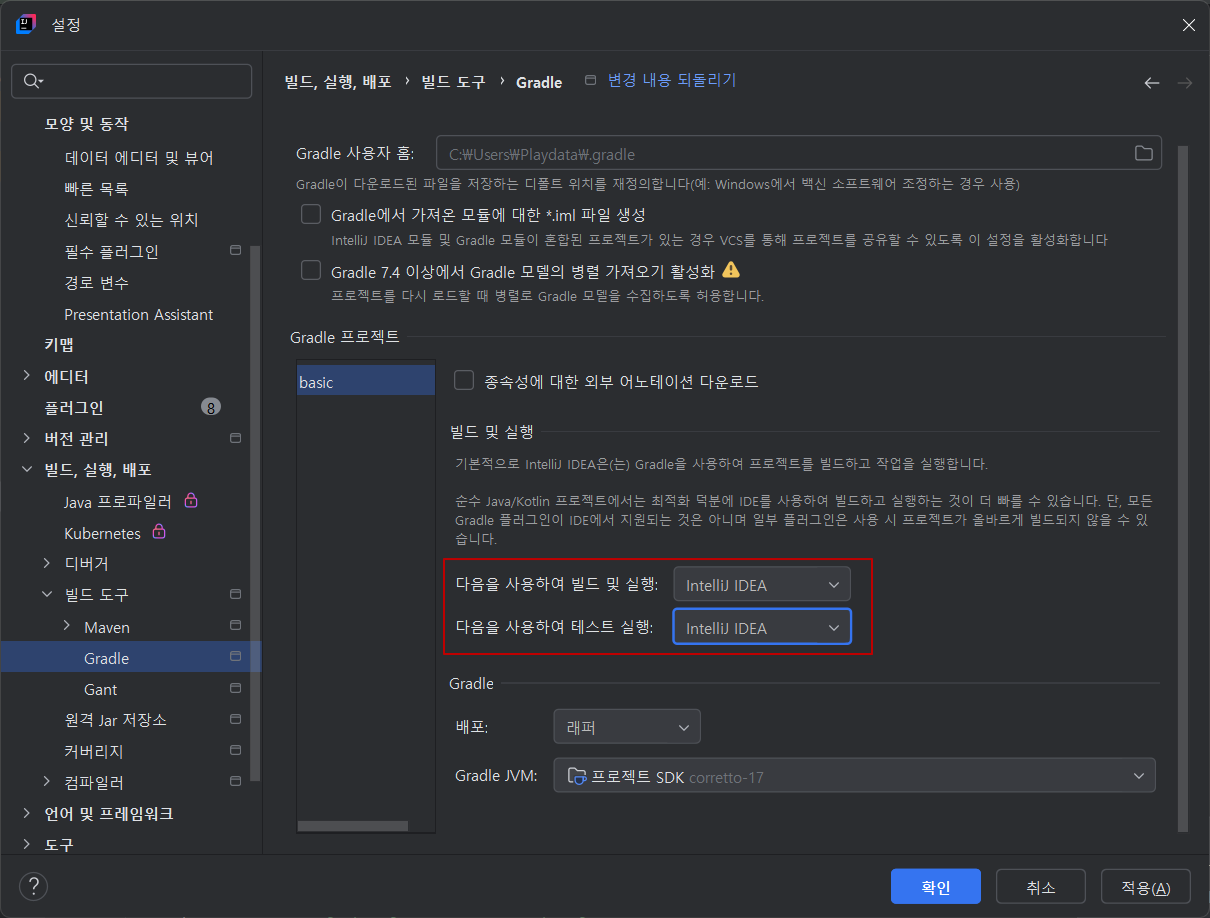Select basic in Gradle projects list
The height and width of the screenshot is (918, 1210).
pos(366,381)
